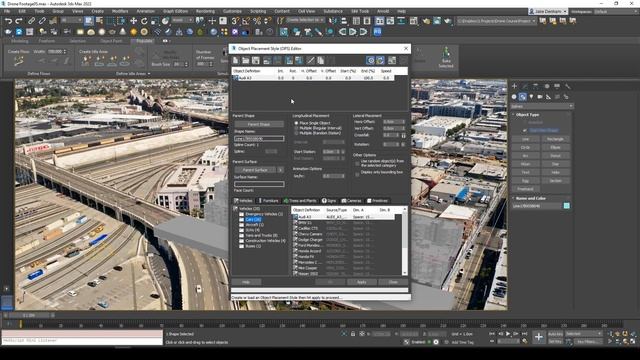The height and width of the screenshot is (360, 640).
Task: Expand Define Idle Areas panel arrow
Action: [x=149, y=74]
